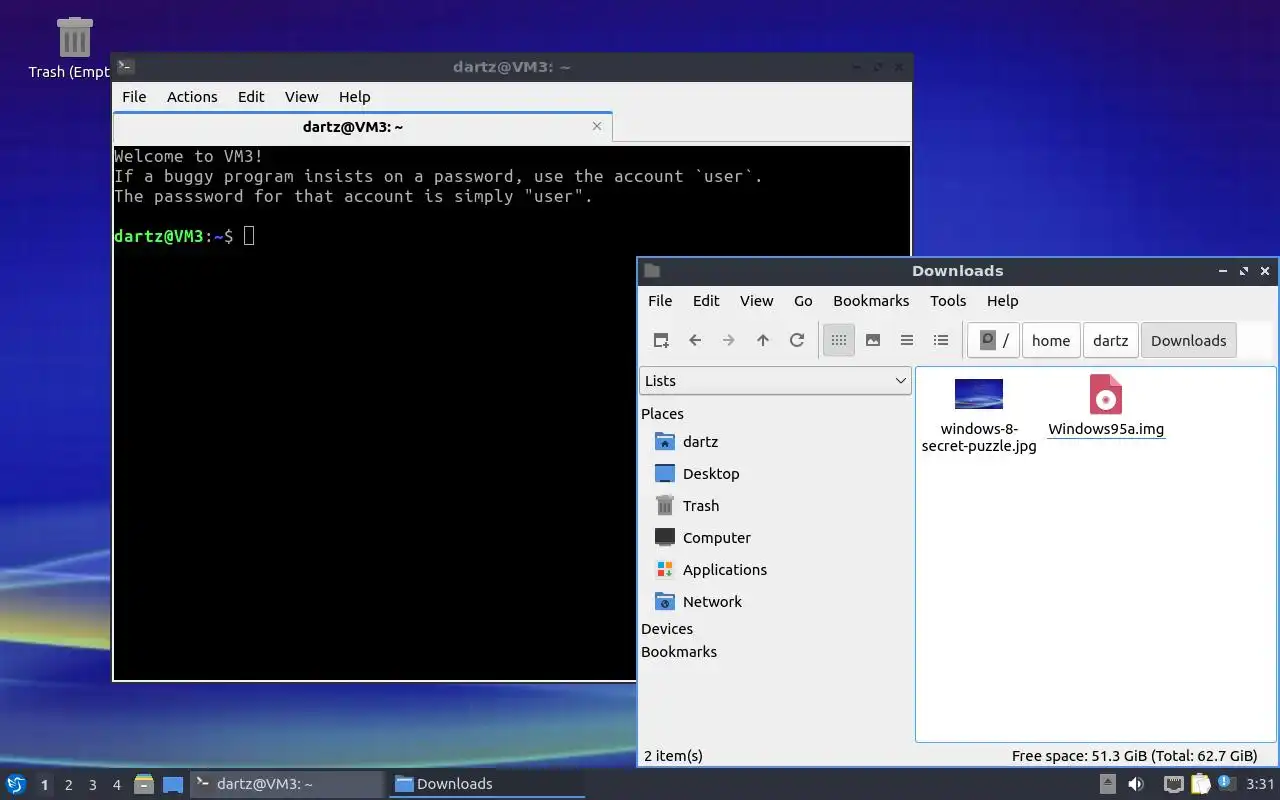The height and width of the screenshot is (800, 1280).
Task: Click the dartz path button
Action: [x=1110, y=340]
